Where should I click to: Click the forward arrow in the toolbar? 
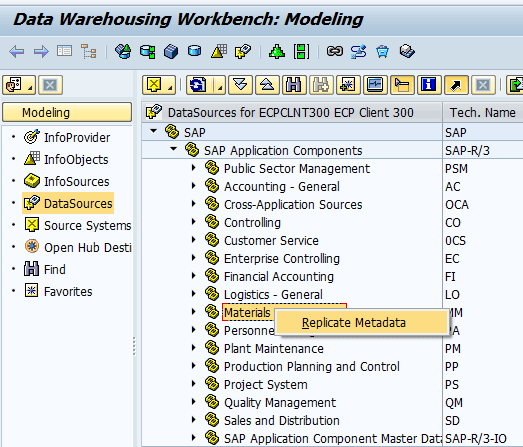click(x=41, y=52)
